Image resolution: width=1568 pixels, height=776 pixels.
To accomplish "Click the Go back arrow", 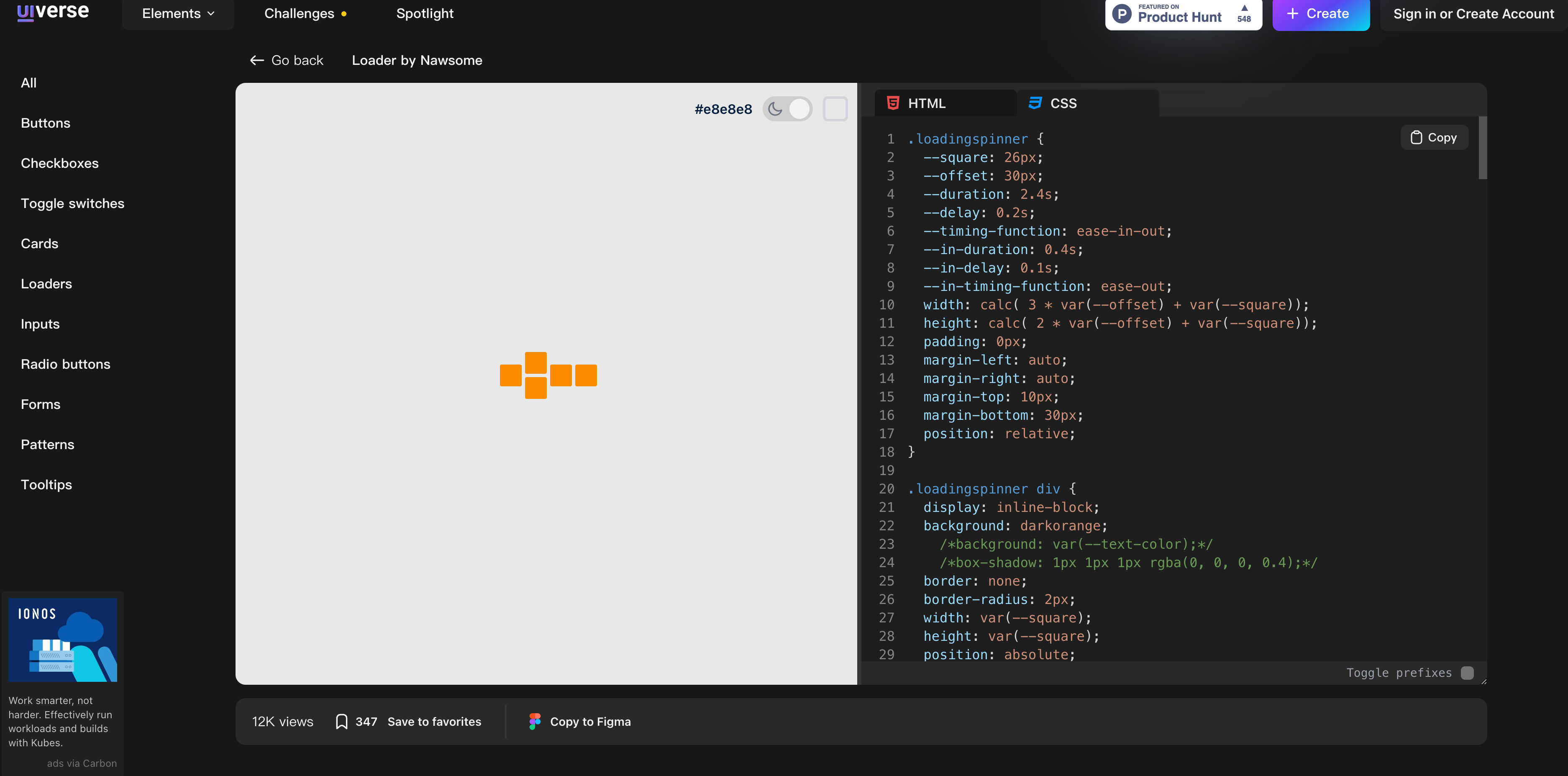I will click(x=257, y=60).
